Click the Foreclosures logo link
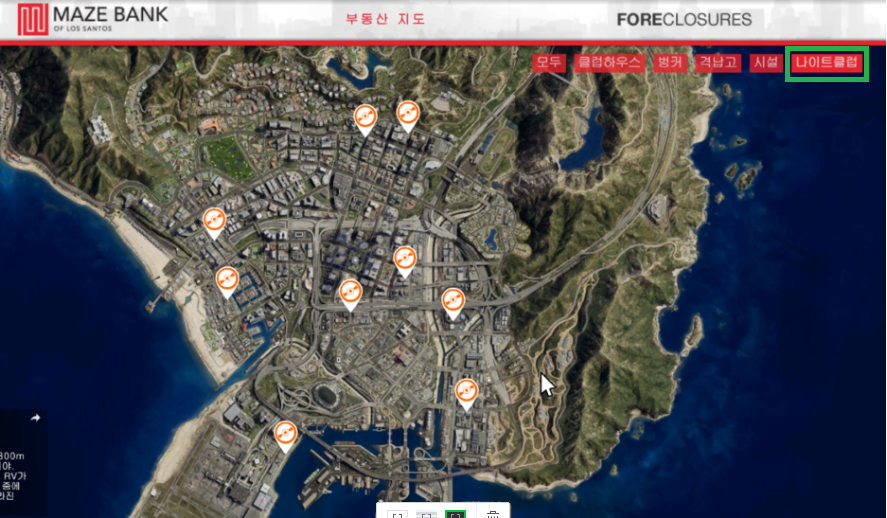This screenshot has width=887, height=518. [x=684, y=20]
